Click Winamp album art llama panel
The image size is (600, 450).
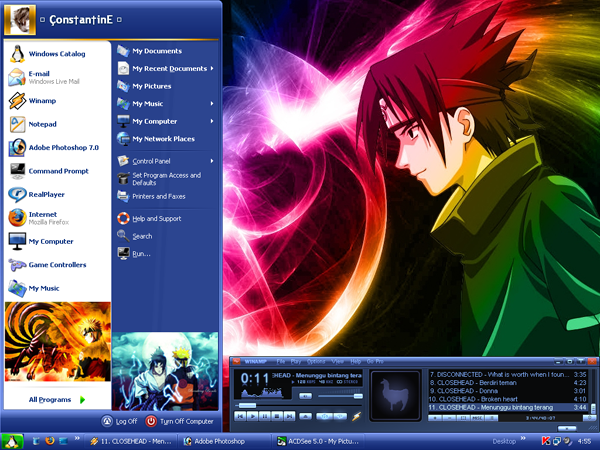395,396
